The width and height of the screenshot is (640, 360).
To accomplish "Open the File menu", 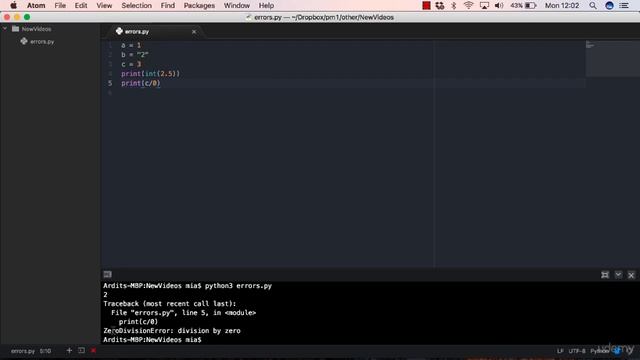I will click(60, 6).
